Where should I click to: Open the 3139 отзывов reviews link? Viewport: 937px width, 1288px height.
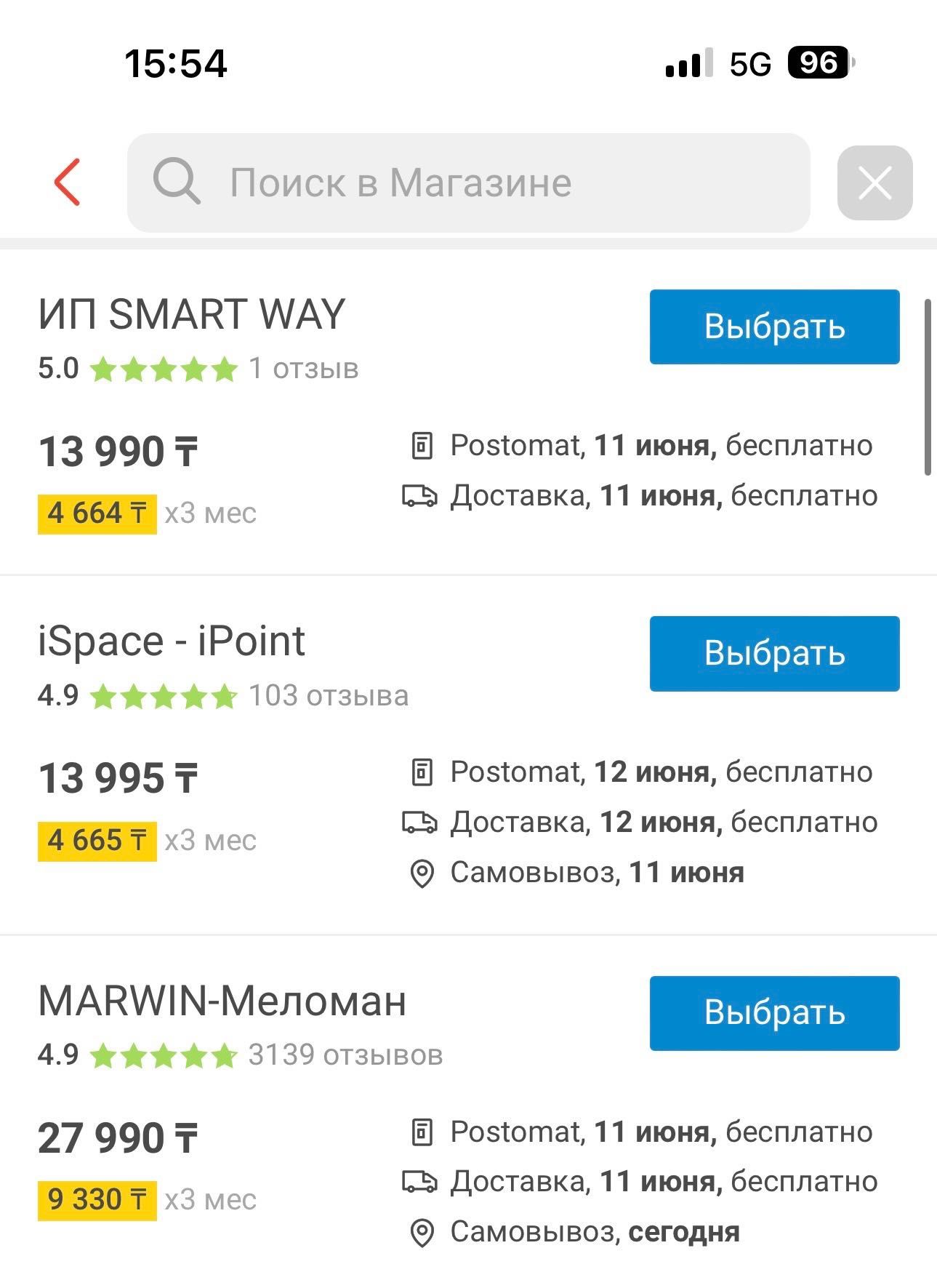345,1055
